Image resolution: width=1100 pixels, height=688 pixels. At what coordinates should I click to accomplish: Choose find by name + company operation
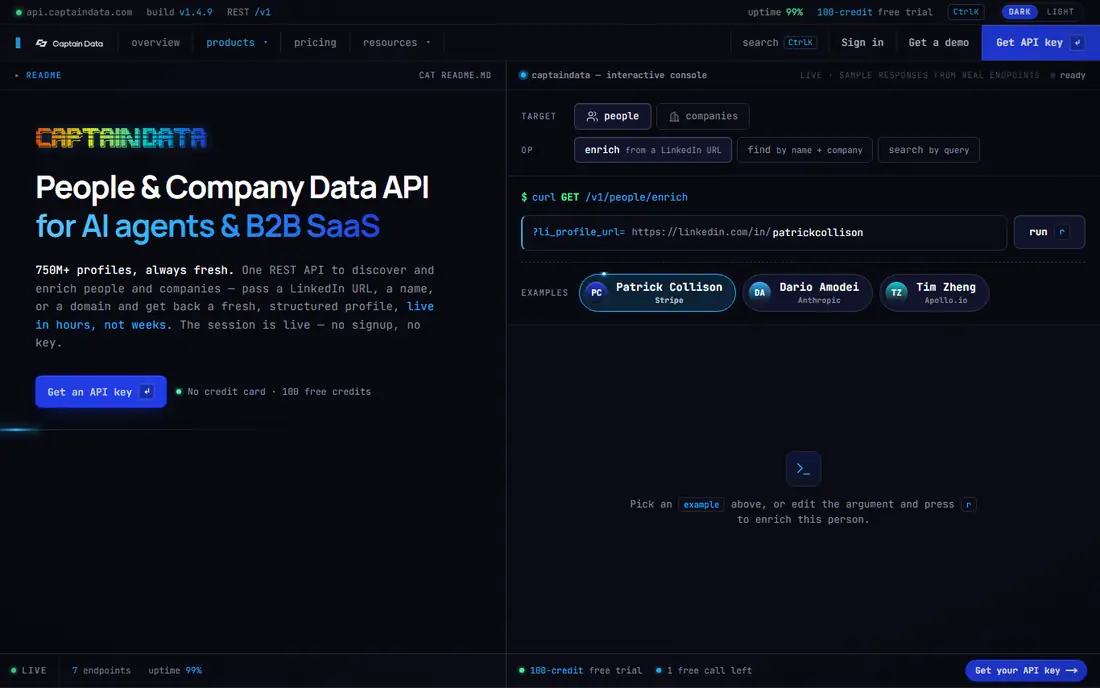click(805, 150)
